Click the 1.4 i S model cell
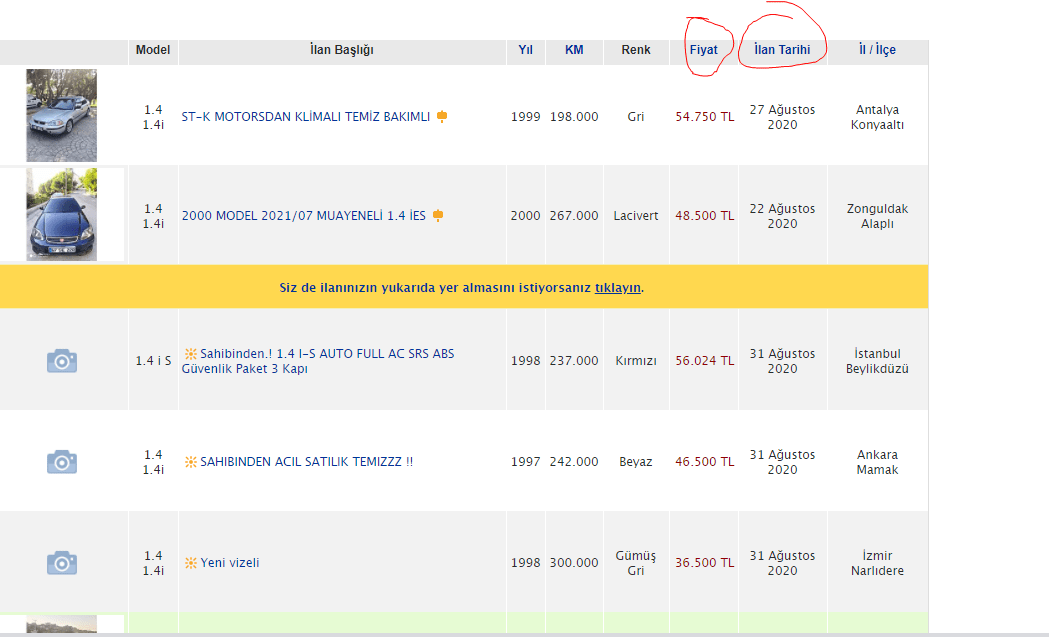This screenshot has height=637, width=1049. point(153,361)
